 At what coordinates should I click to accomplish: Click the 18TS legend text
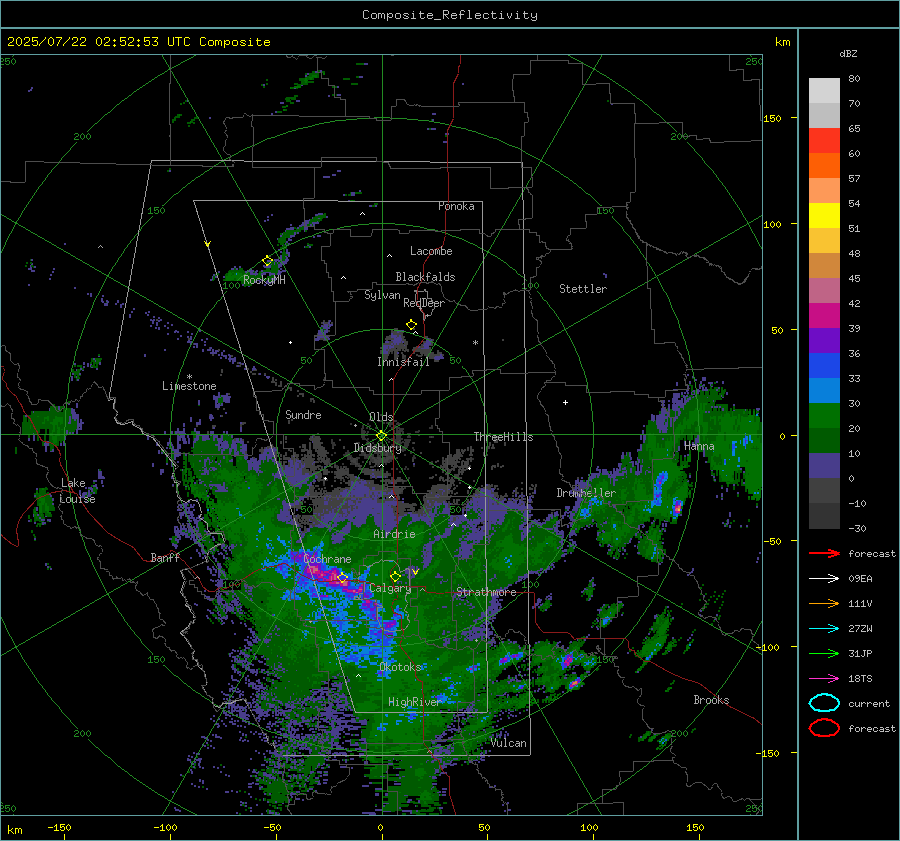860,679
